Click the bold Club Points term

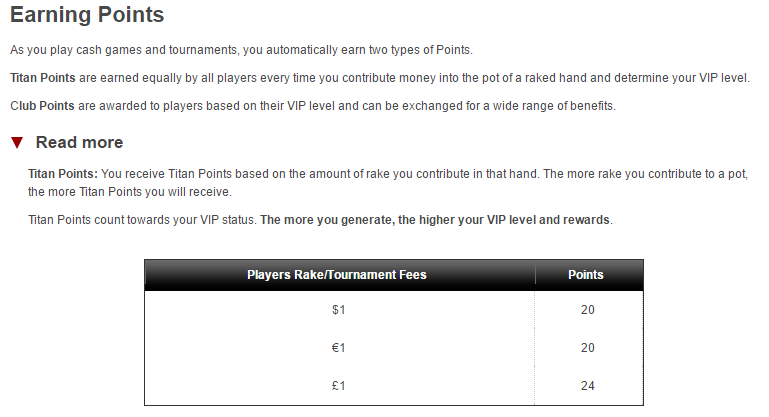(x=42, y=106)
